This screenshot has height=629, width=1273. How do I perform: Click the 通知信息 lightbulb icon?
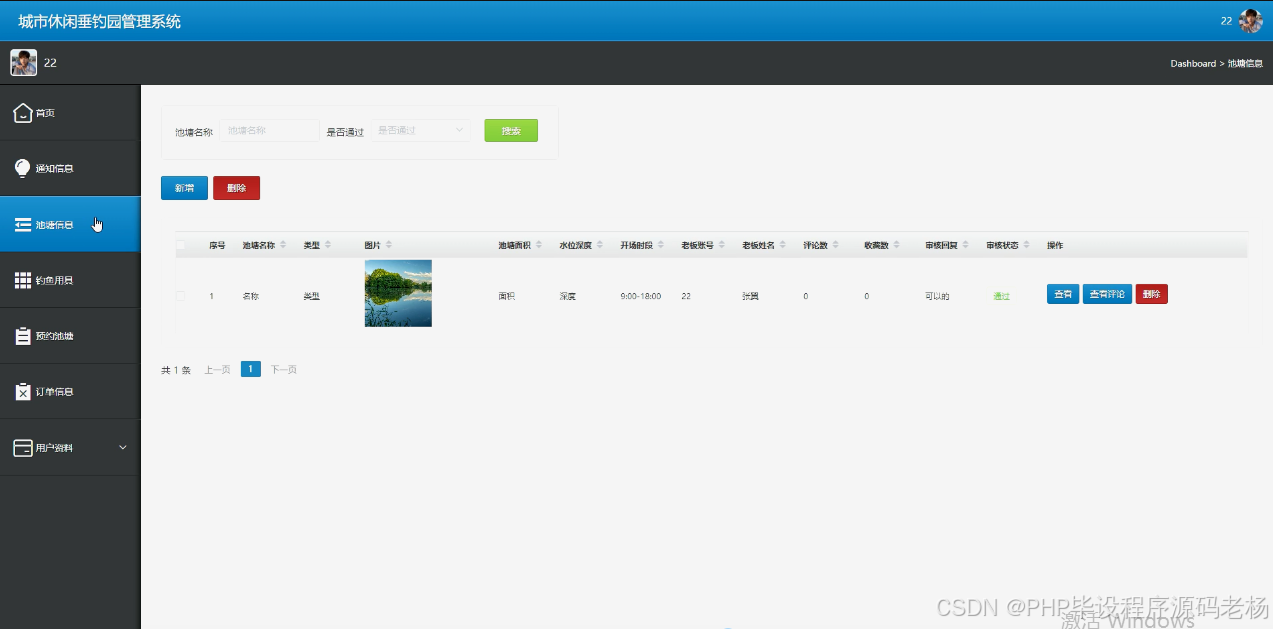click(23, 168)
